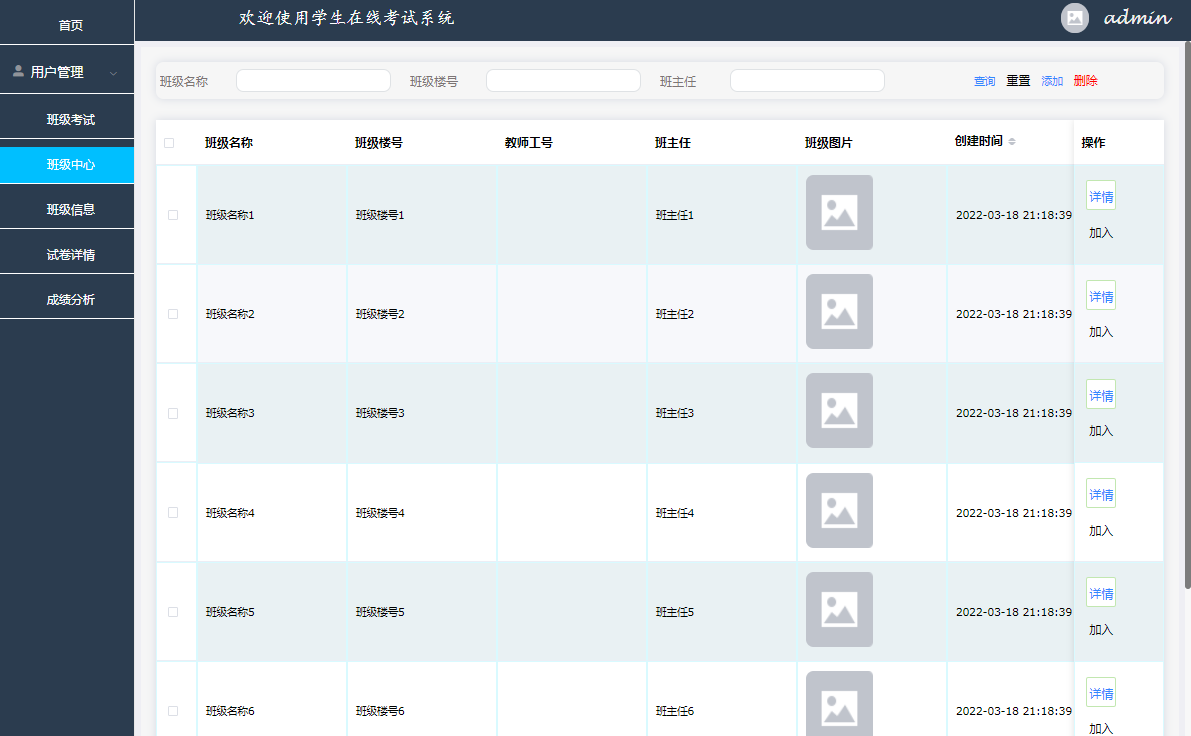Click the cell 班主任2
Image resolution: width=1191 pixels, height=736 pixels.
point(674,314)
